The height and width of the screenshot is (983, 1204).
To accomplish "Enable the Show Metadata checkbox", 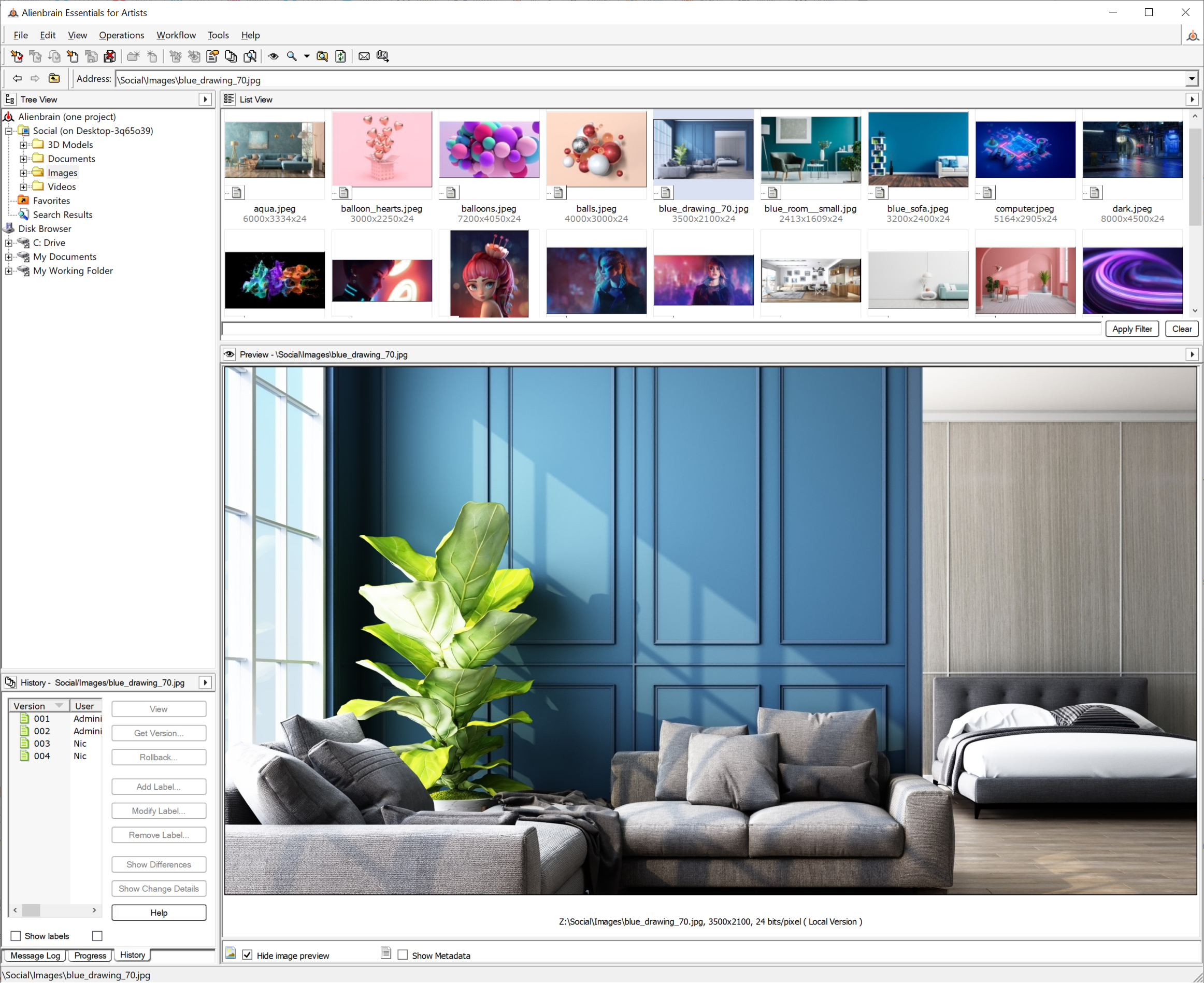I will point(403,954).
